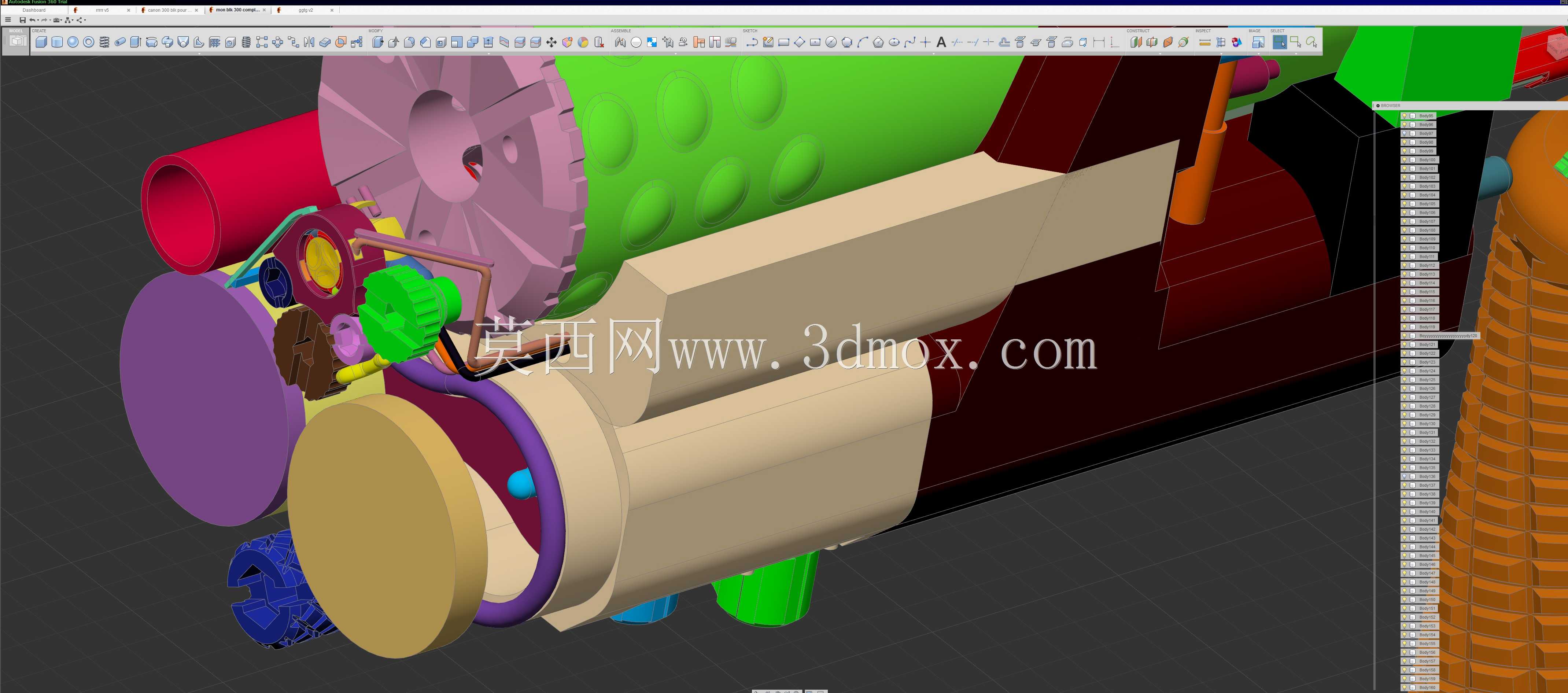Viewport: 1568px width, 693px height.
Task: Close the rrrrr v5 tab
Action: (x=128, y=10)
